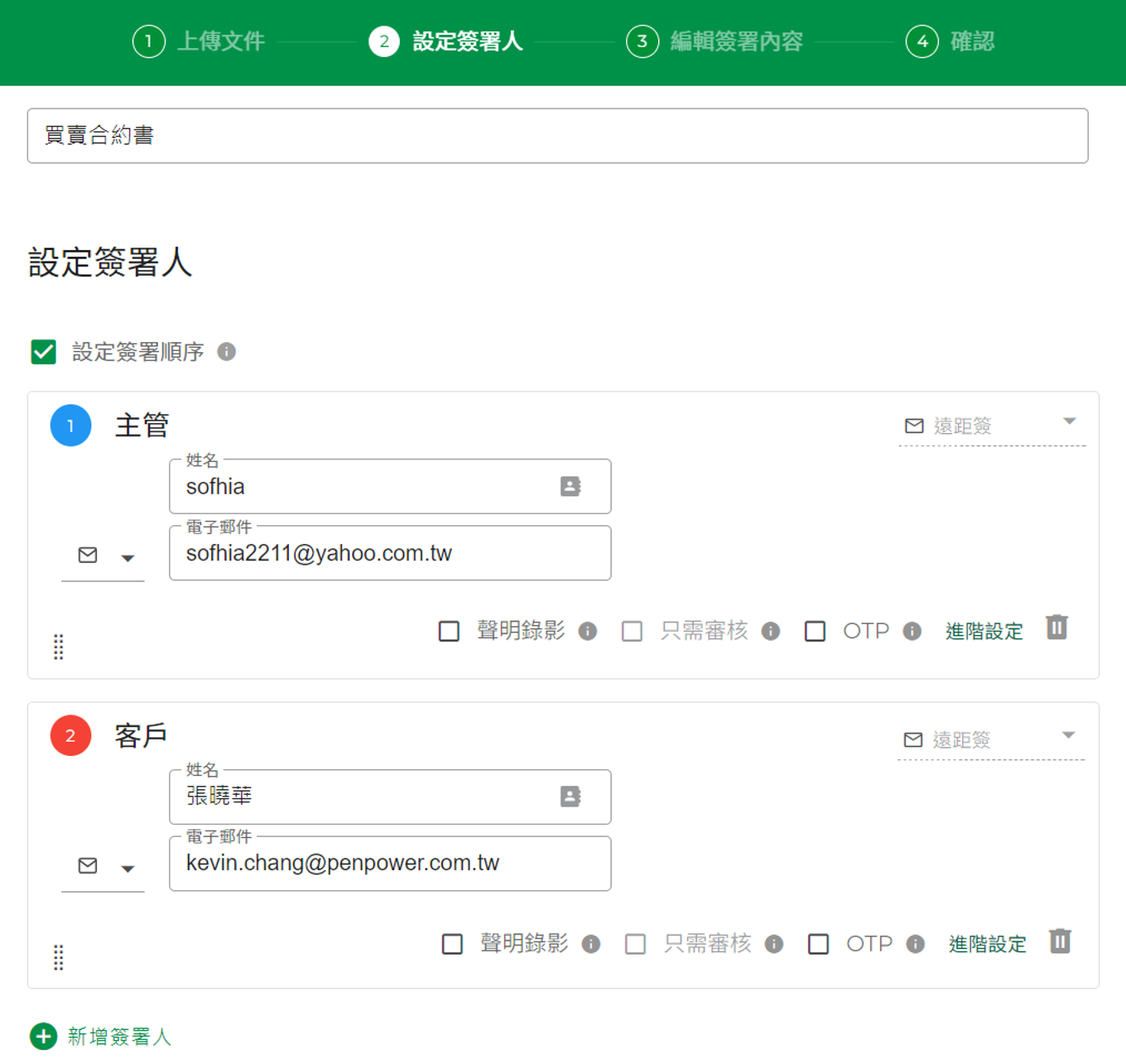Image resolution: width=1126 pixels, height=1064 pixels.
Task: Click email field sofhia2211@yahoo.com.tw
Action: [x=390, y=553]
